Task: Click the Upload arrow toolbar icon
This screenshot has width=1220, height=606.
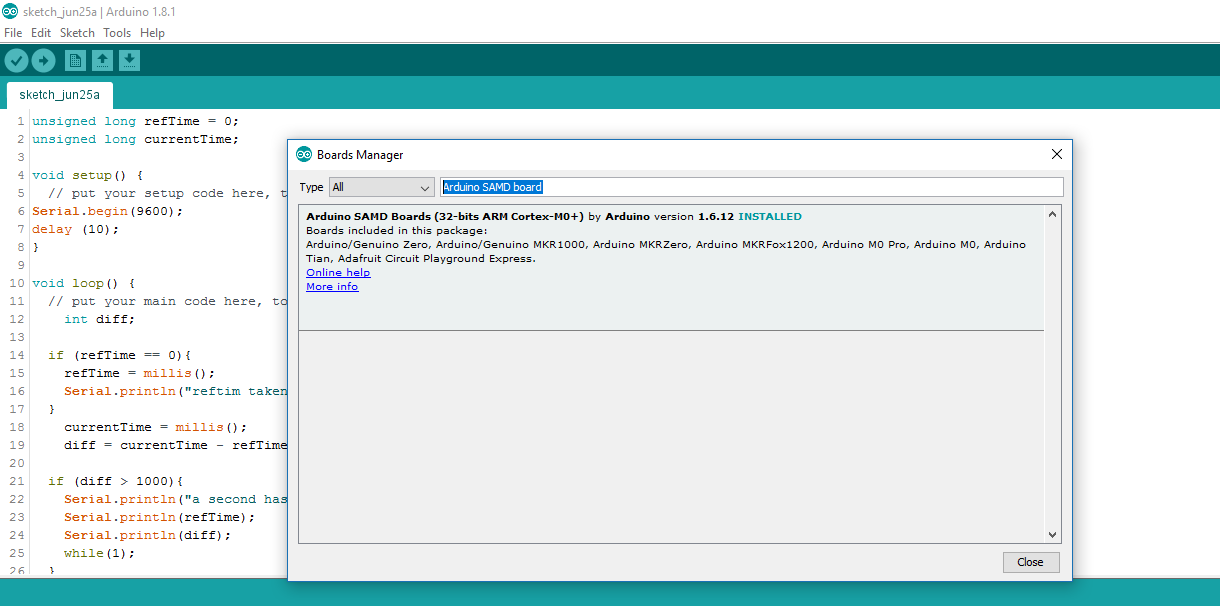Action: 43,61
